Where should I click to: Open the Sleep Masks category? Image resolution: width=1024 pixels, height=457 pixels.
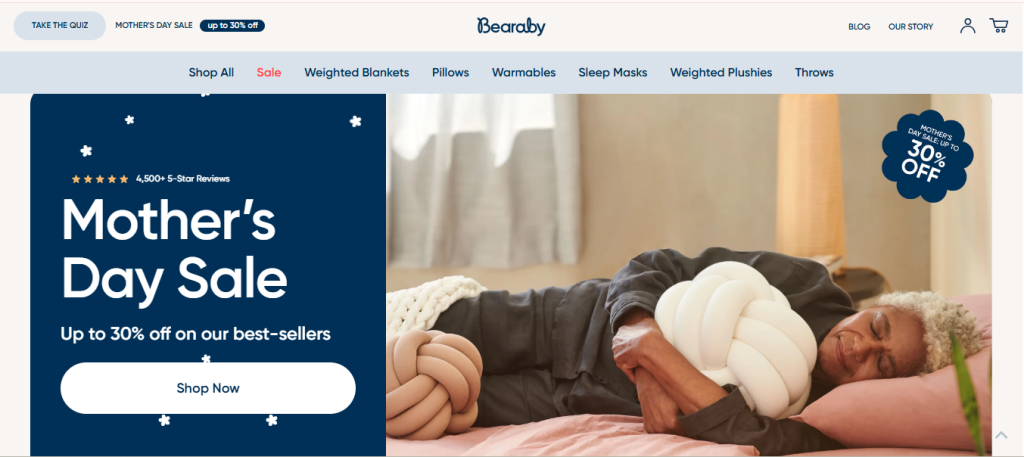613,72
